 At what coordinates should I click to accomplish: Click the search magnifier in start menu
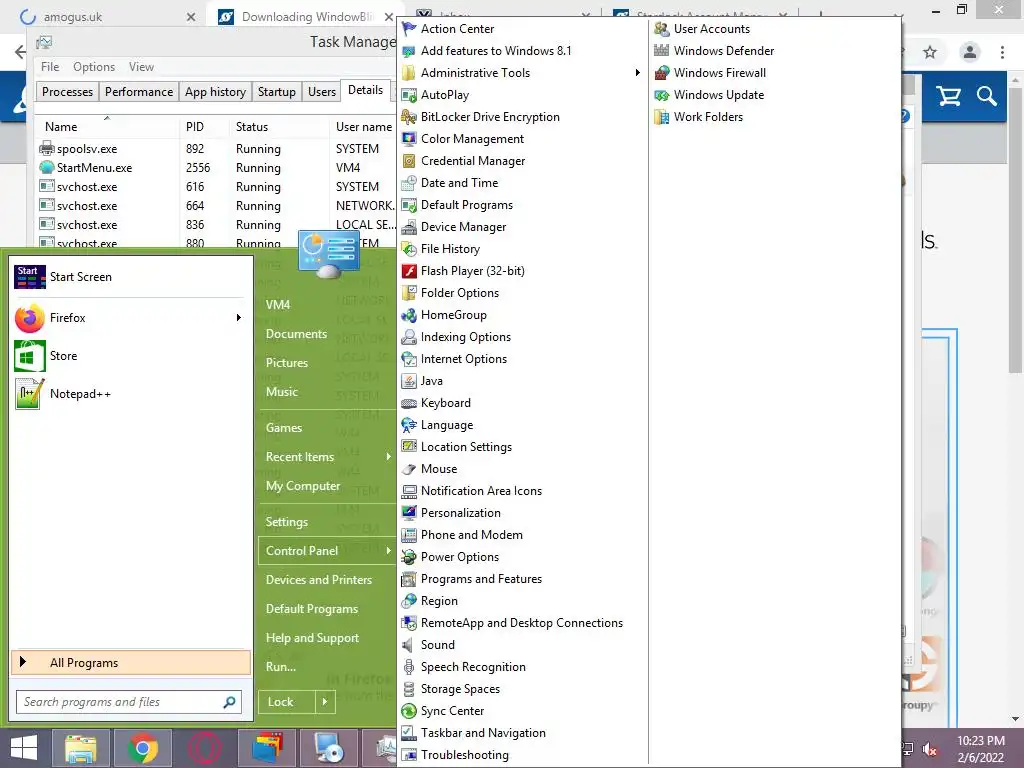tap(229, 702)
